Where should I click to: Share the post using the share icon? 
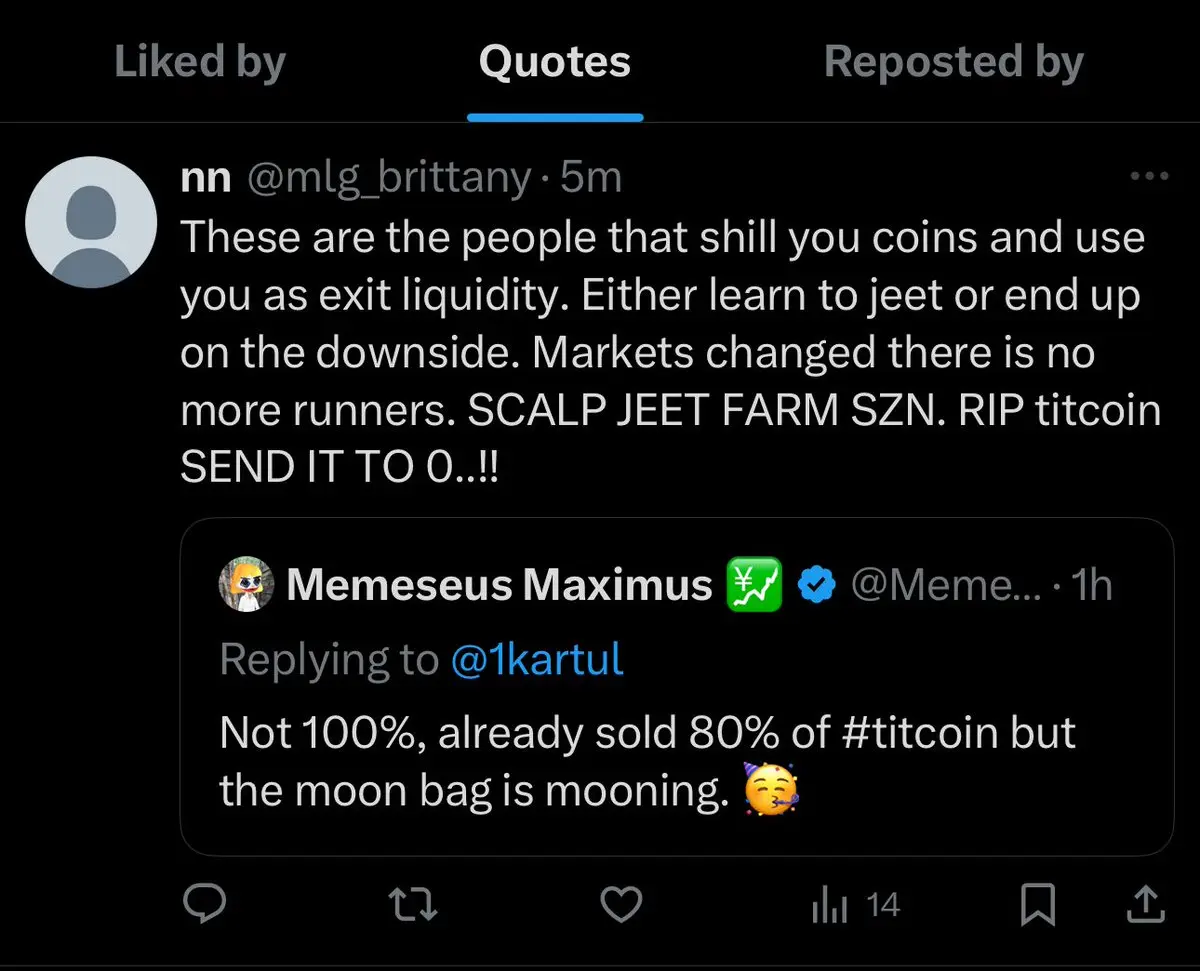[x=1146, y=905]
